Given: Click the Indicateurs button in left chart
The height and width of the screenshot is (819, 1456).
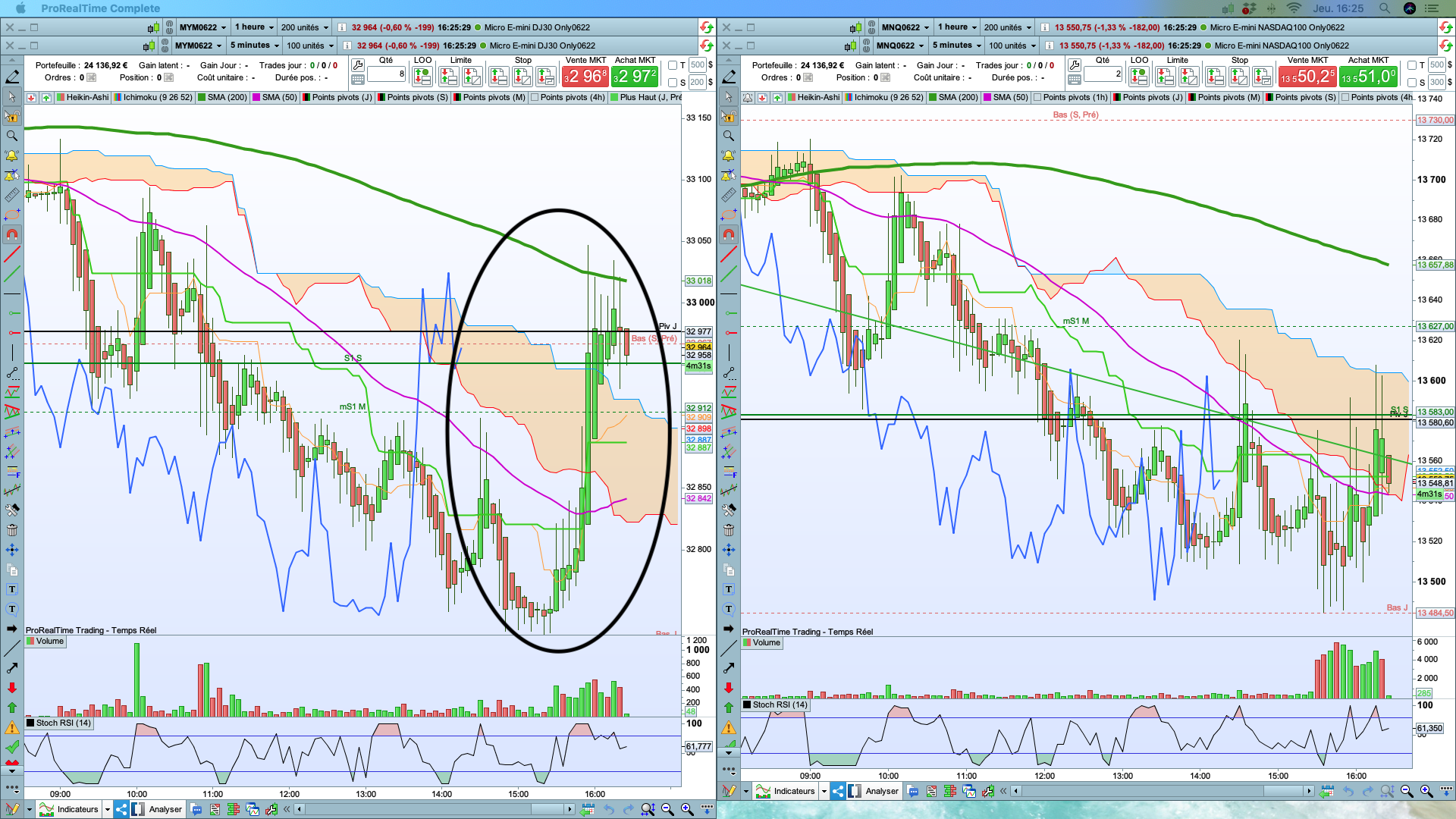Looking at the screenshot, I should [x=70, y=809].
